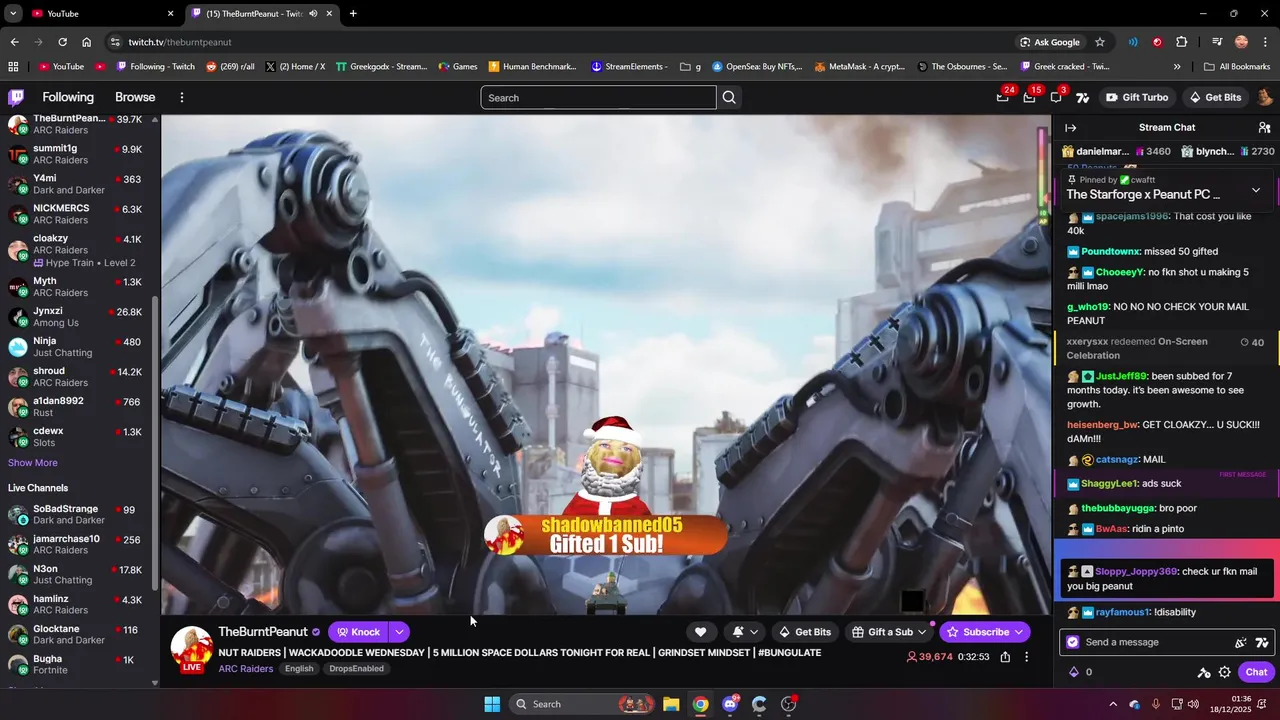Image resolution: width=1280 pixels, height=720 pixels.
Task: Click the 7TV icon in top navigation
Action: (1082, 97)
